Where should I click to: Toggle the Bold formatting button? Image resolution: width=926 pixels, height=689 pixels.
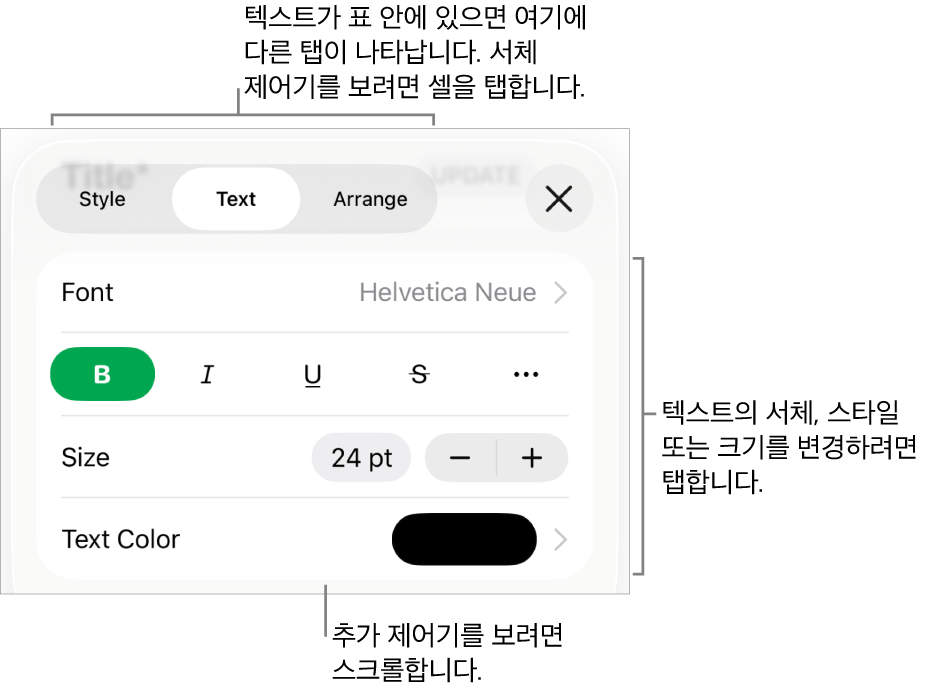click(x=103, y=374)
